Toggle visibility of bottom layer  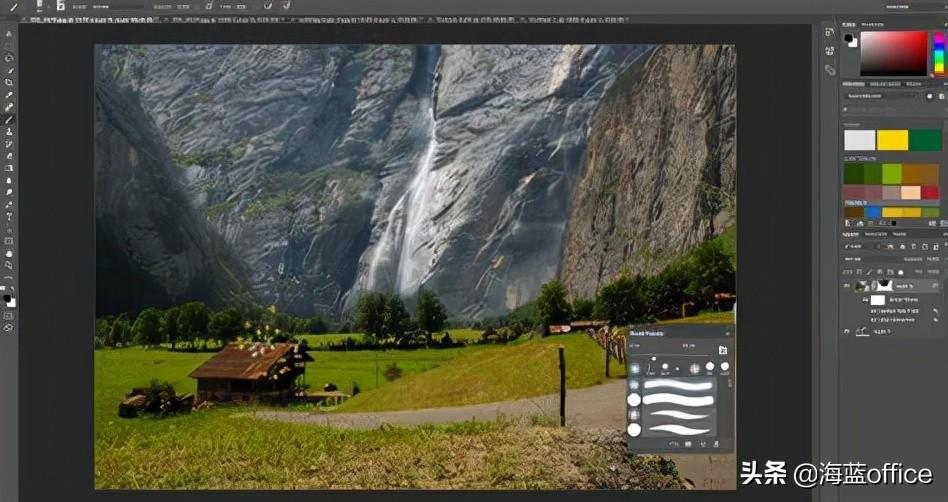tap(848, 331)
